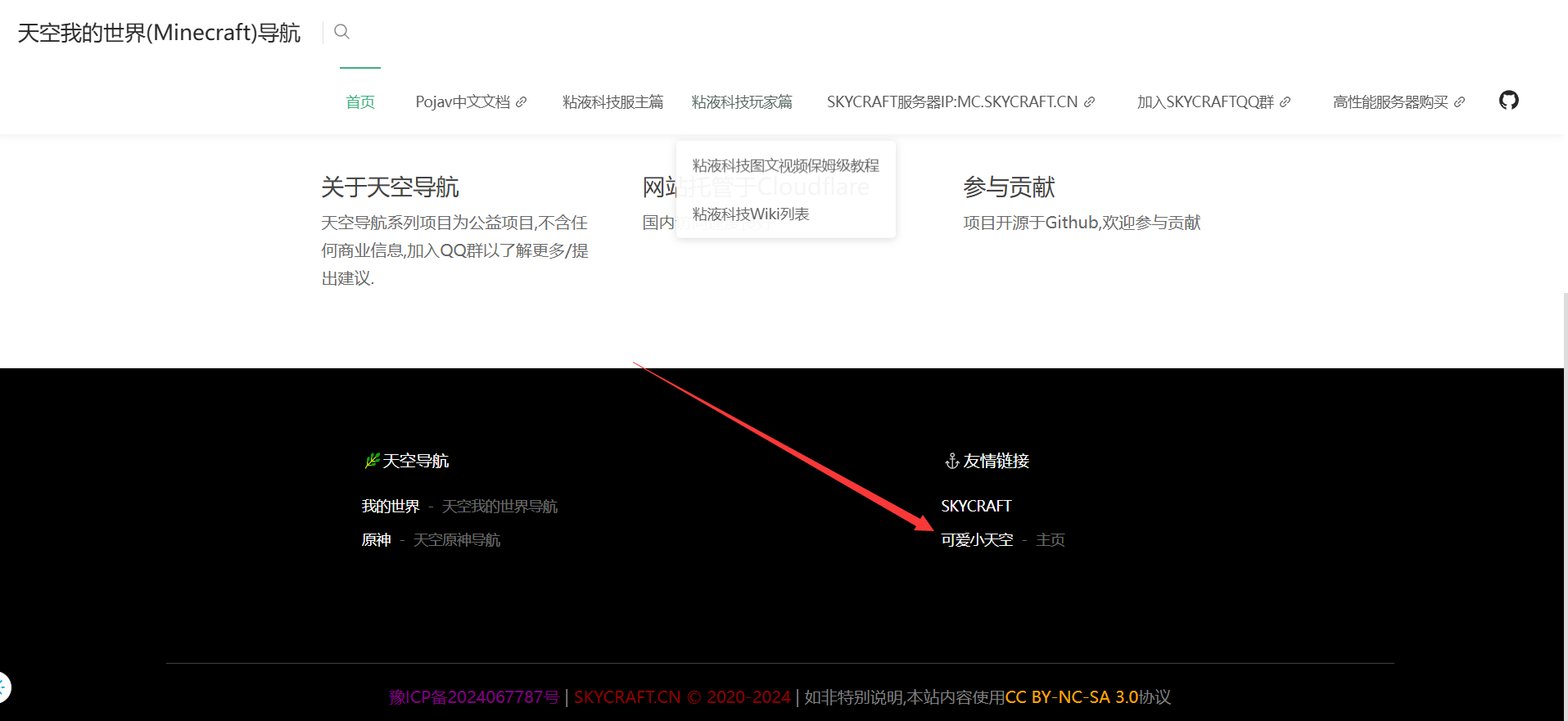Click the partial circular icon at bottom-left edge

pyautogui.click(x=4, y=687)
